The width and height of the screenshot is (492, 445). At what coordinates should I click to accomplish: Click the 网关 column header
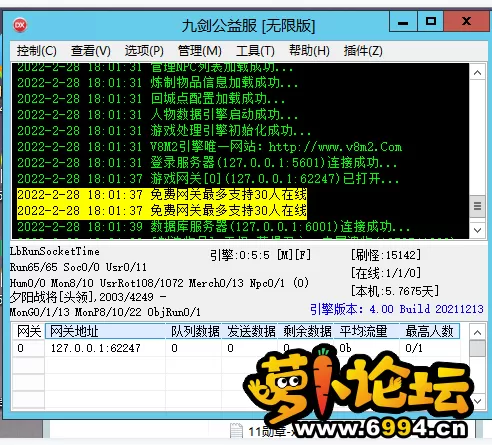coord(29,331)
